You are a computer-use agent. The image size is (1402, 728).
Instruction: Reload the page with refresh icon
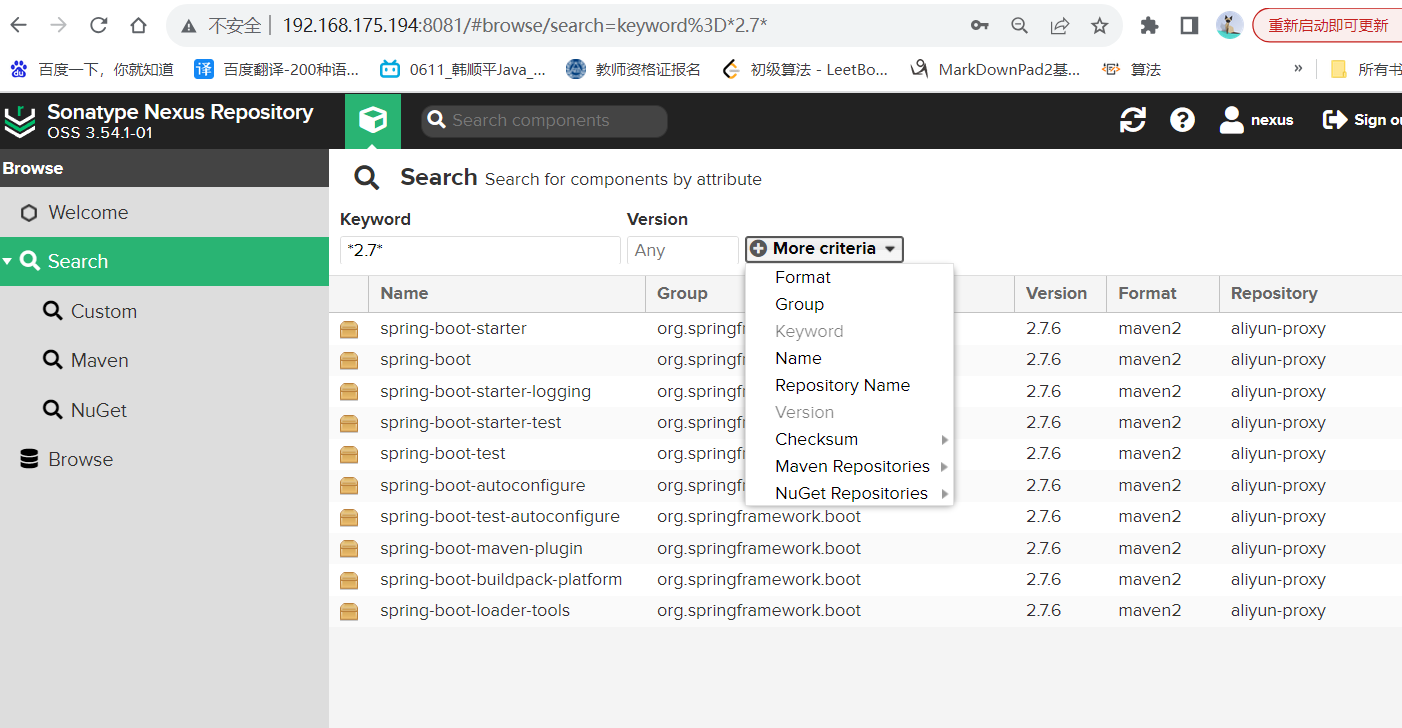(98, 25)
